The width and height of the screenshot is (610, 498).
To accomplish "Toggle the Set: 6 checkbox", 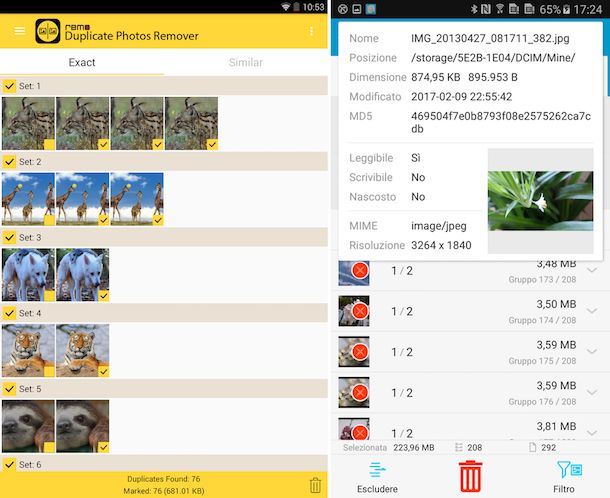I will [10, 464].
